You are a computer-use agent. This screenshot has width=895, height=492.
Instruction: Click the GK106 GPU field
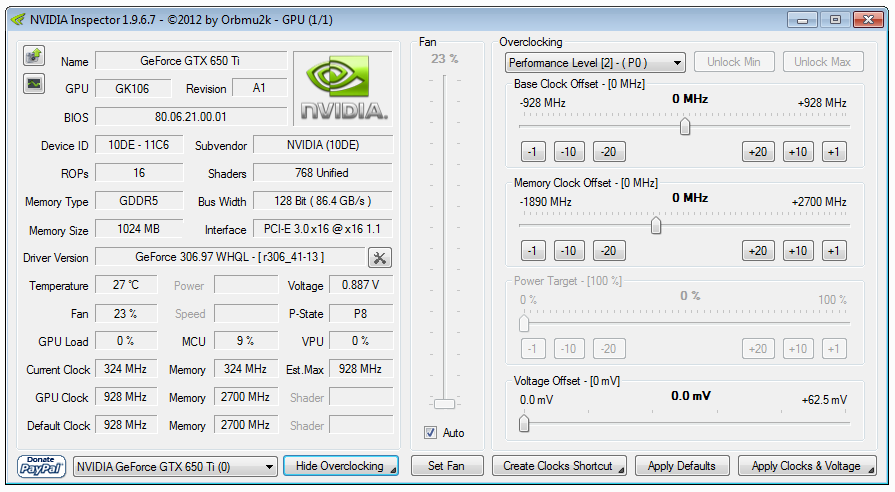click(x=132, y=88)
